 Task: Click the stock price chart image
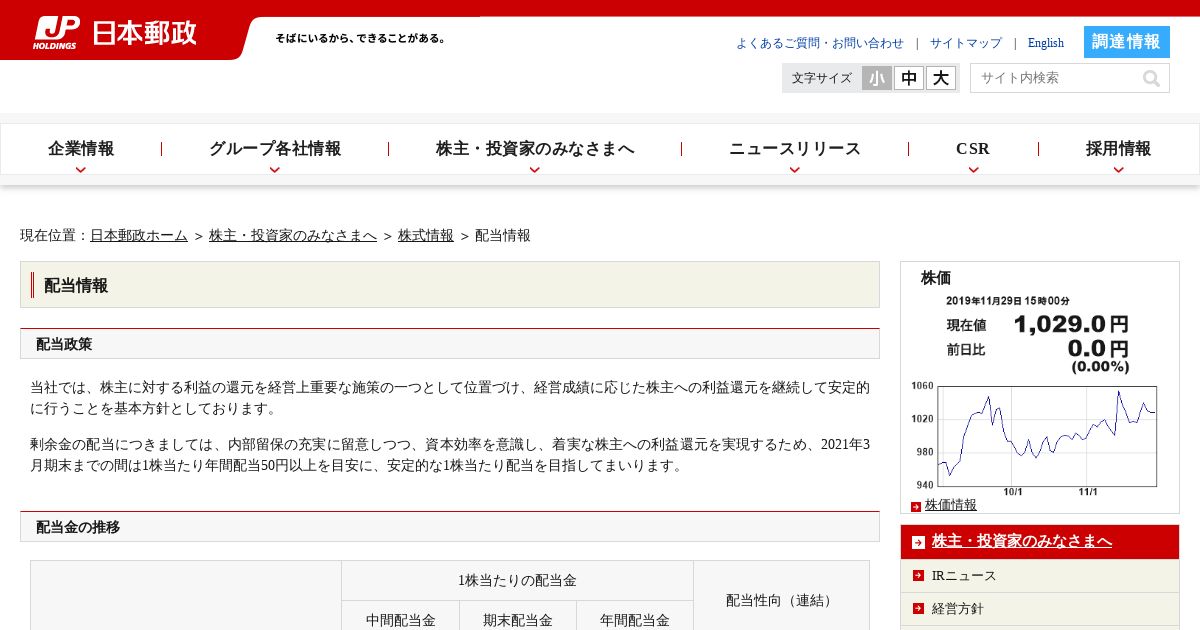pyautogui.click(x=1034, y=436)
